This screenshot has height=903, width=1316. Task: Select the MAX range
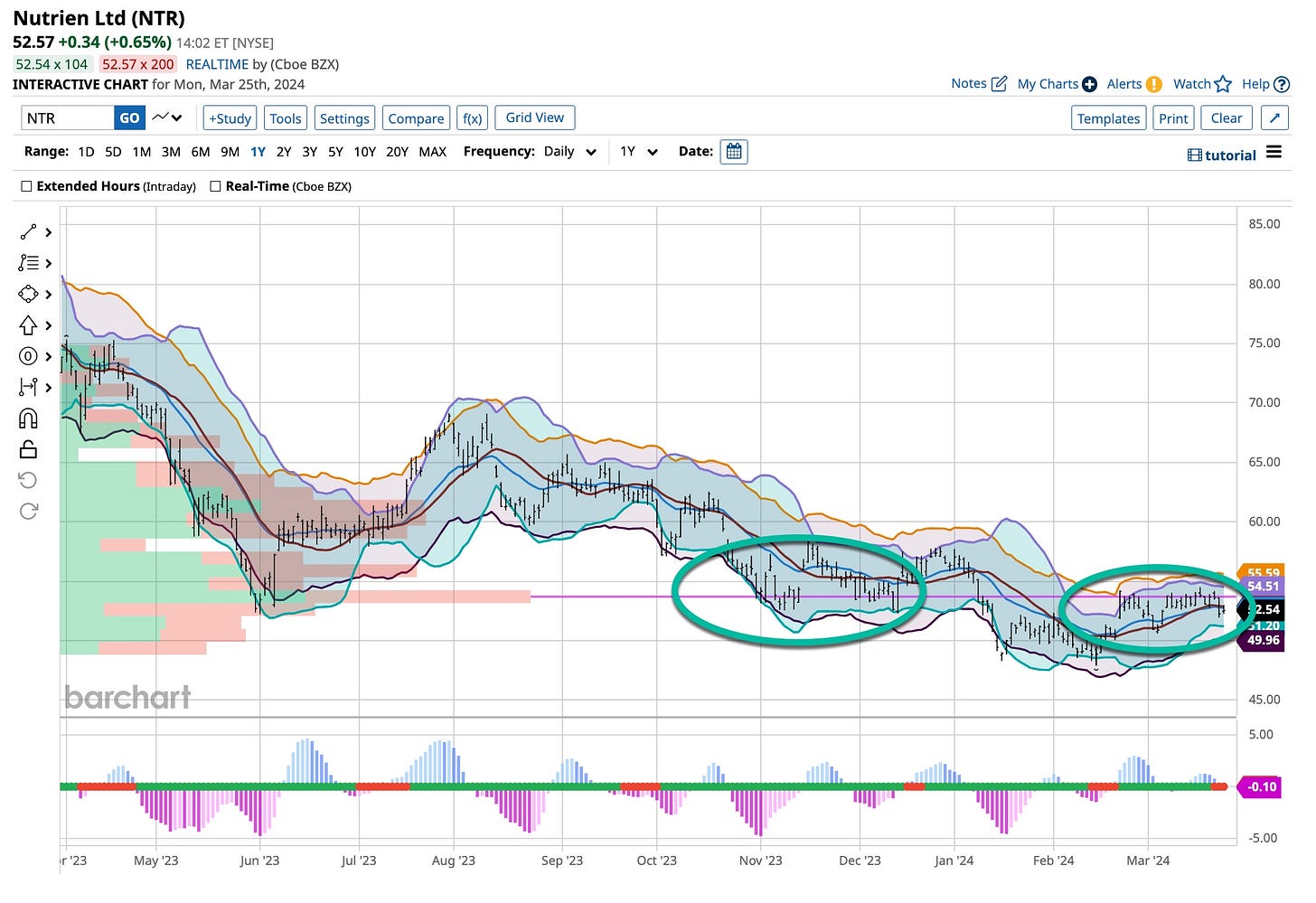(433, 152)
